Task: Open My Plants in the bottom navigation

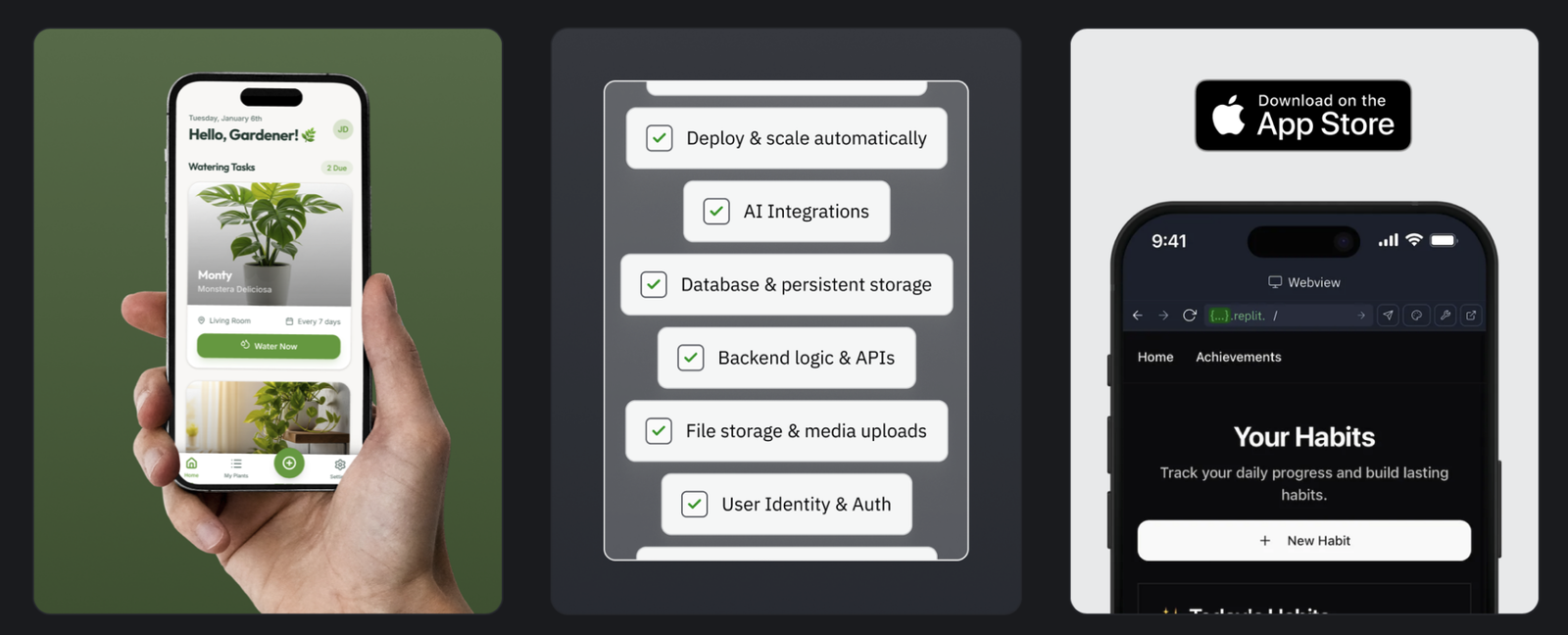Action: [236, 467]
